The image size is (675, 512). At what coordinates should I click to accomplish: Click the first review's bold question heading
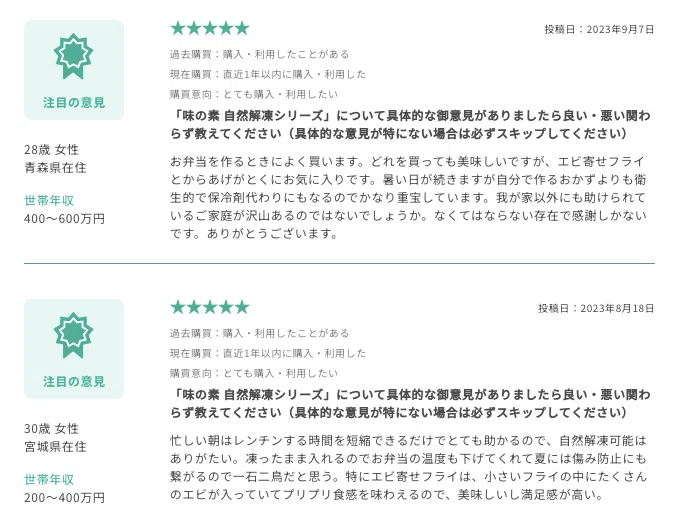(x=410, y=124)
